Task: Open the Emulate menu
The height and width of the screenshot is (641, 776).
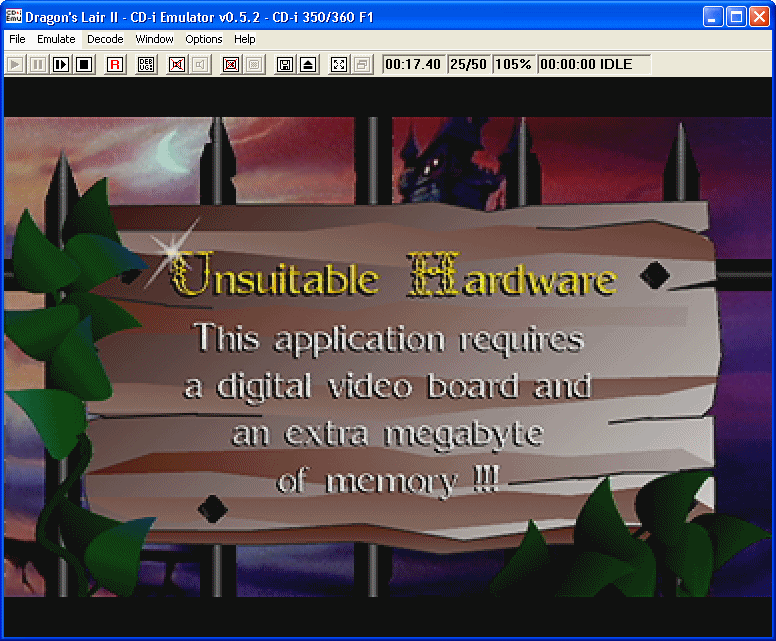Action: [56, 39]
